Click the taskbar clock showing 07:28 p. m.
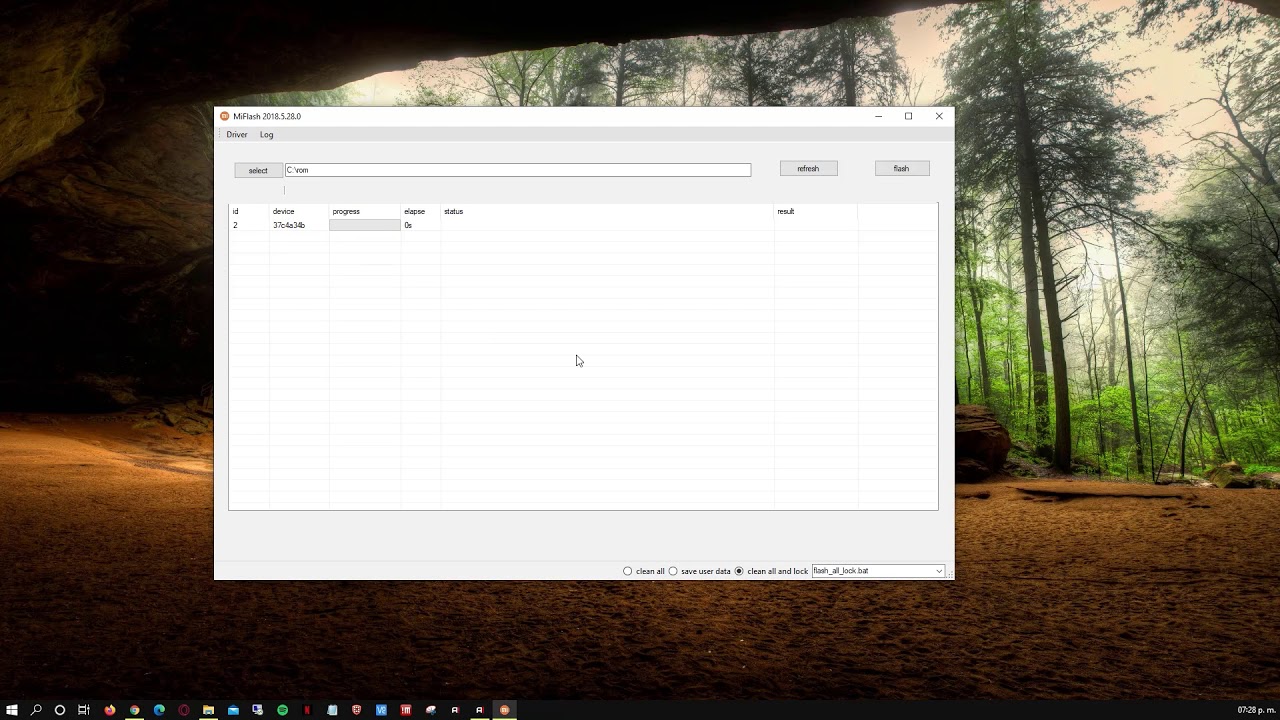This screenshot has height=720, width=1280. [1255, 710]
